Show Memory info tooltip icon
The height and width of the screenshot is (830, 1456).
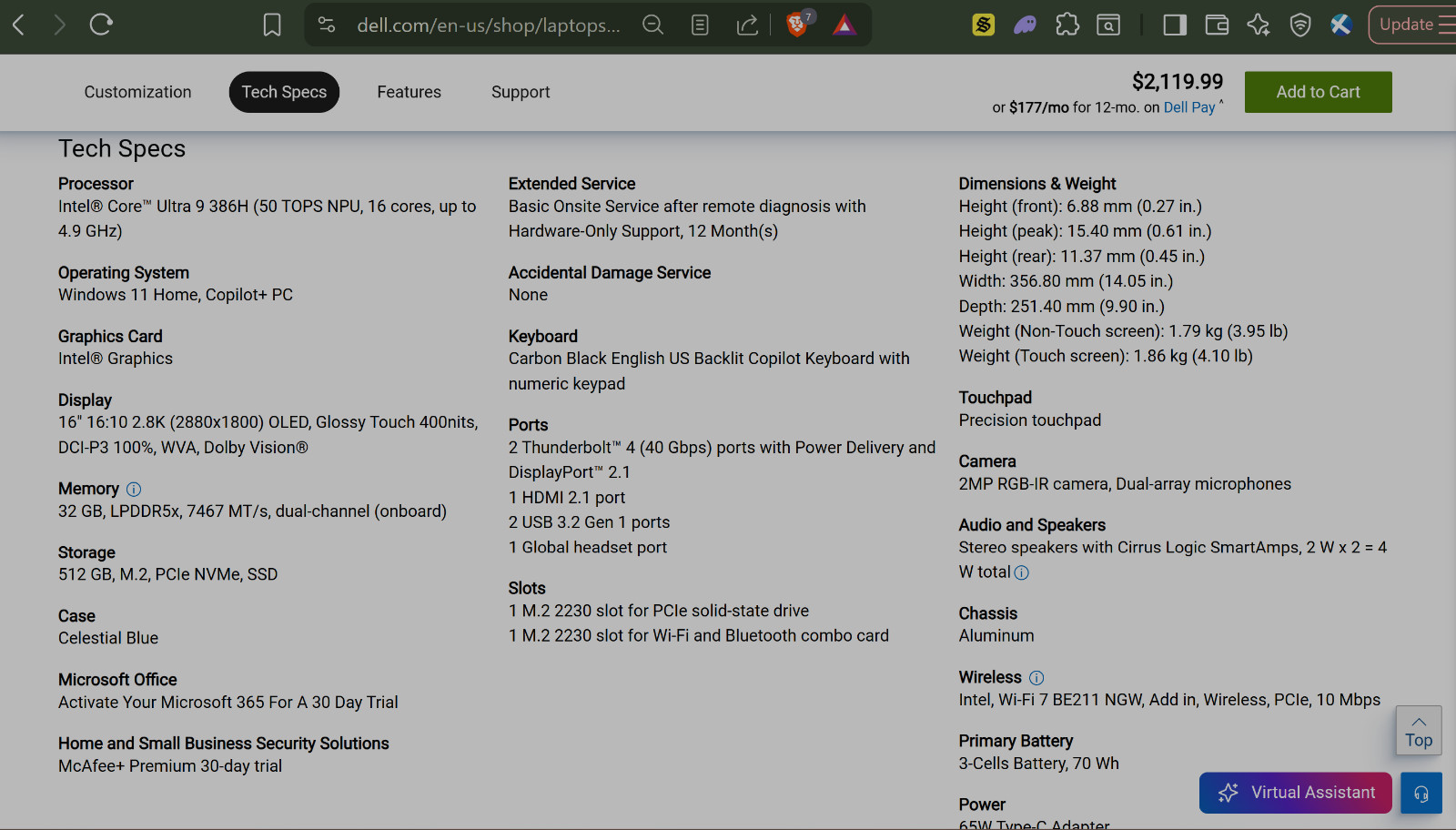click(x=134, y=490)
